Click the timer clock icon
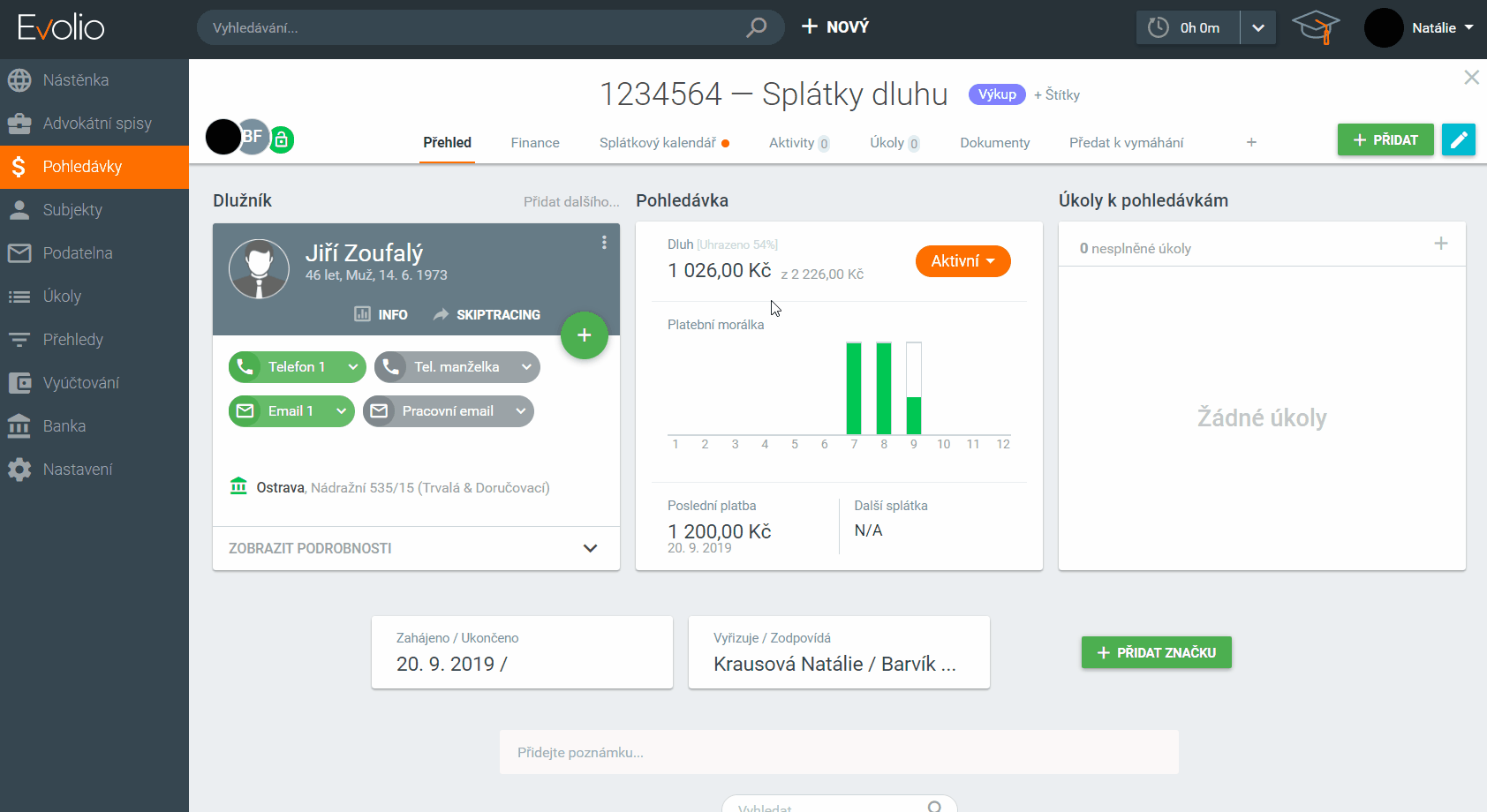Image resolution: width=1487 pixels, height=812 pixels. tap(1158, 27)
